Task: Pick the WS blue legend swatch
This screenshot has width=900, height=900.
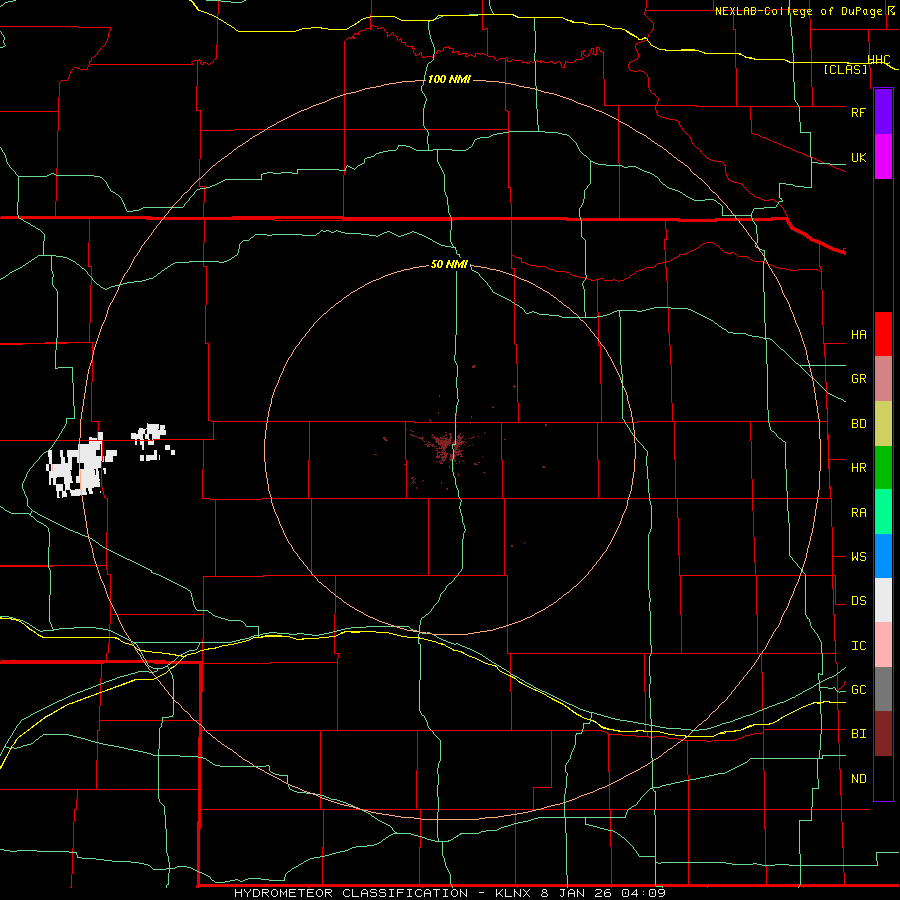Action: 883,556
